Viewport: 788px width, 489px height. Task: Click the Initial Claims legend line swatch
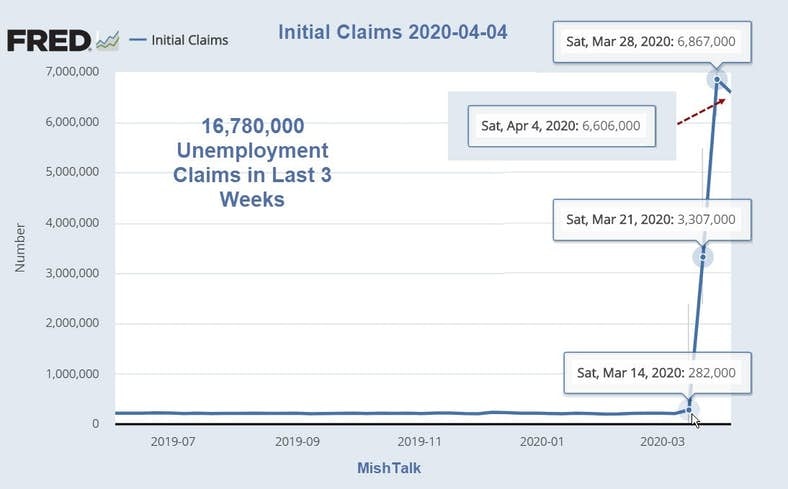137,41
